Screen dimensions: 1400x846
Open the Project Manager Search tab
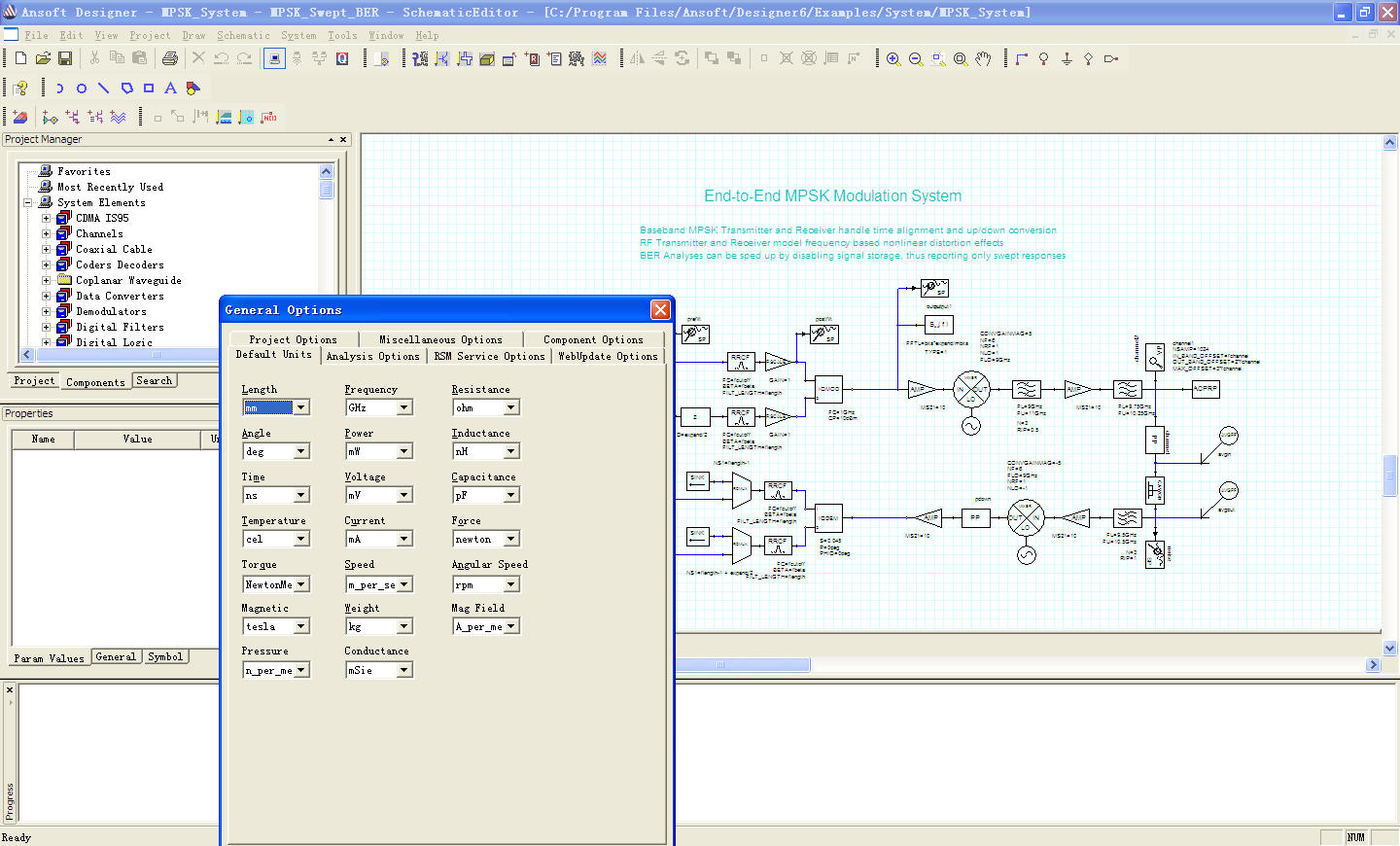click(x=155, y=381)
